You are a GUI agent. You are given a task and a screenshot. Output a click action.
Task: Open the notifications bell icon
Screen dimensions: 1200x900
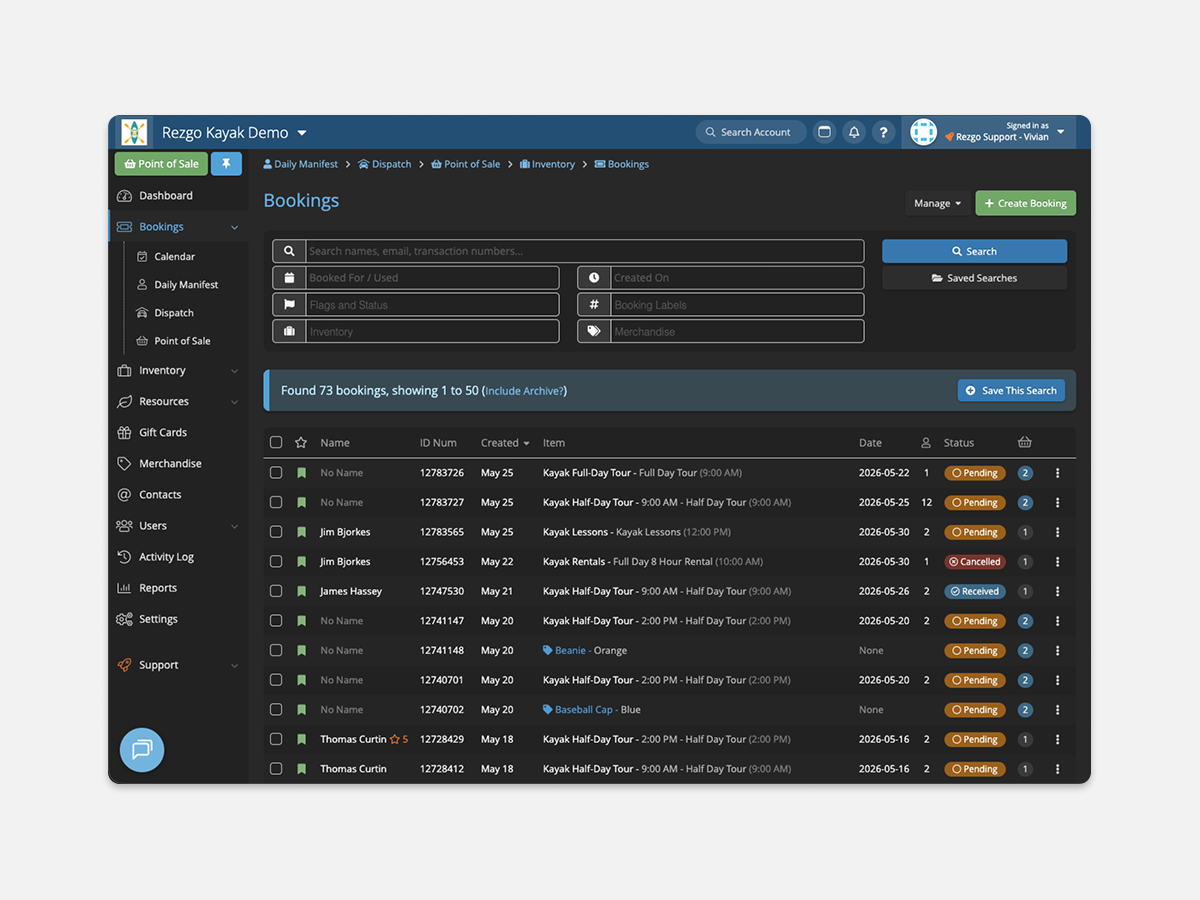pyautogui.click(x=854, y=132)
